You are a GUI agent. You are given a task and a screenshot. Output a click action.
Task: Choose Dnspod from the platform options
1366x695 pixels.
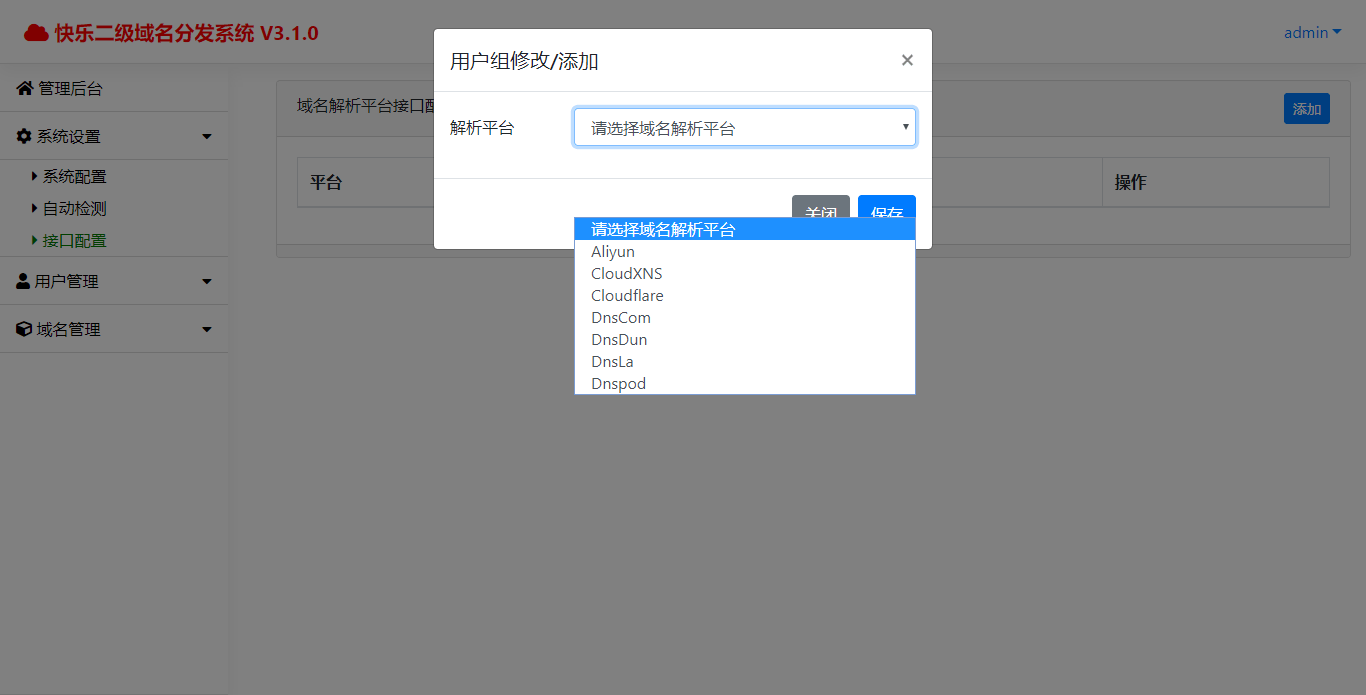618,383
